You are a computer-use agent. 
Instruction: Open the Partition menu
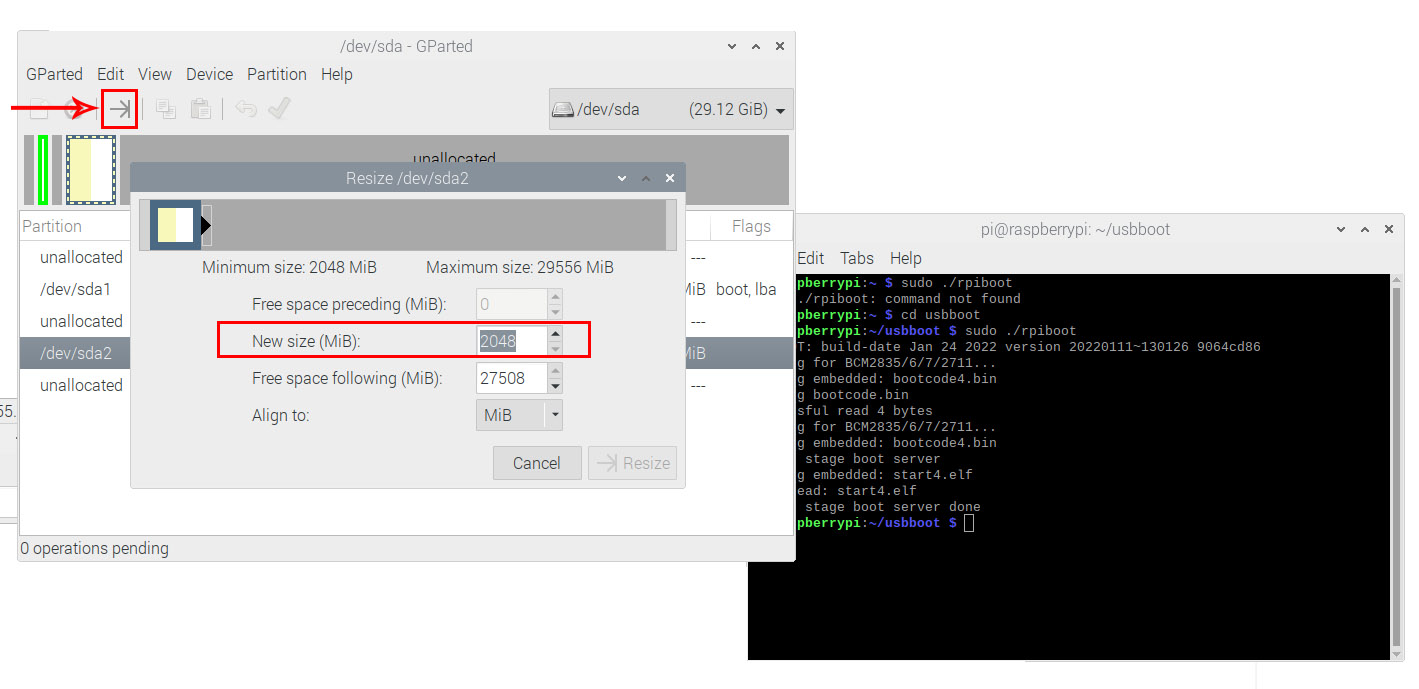point(277,74)
